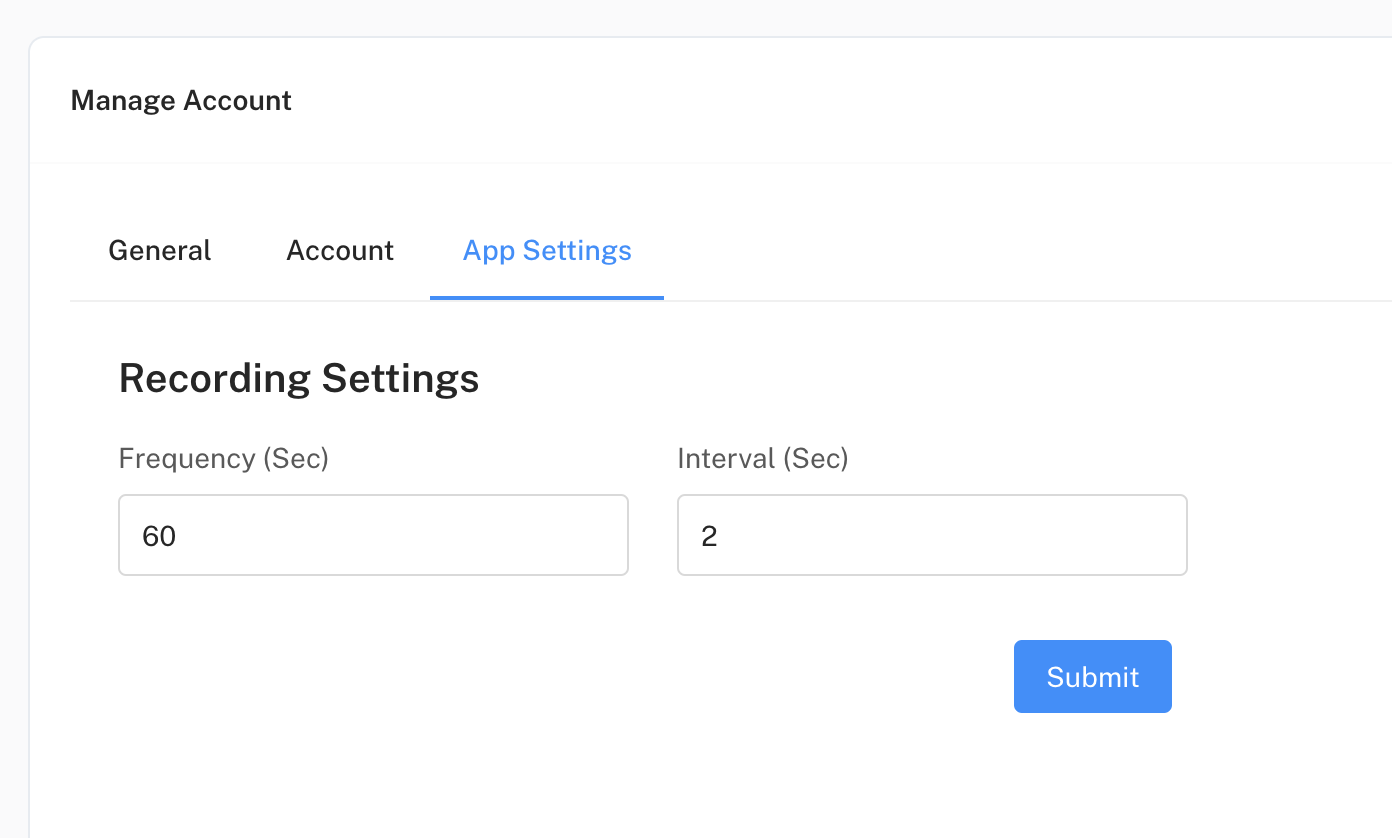Image resolution: width=1392 pixels, height=838 pixels.
Task: Click the word "Account" in Manage Account title
Action: coord(238,101)
